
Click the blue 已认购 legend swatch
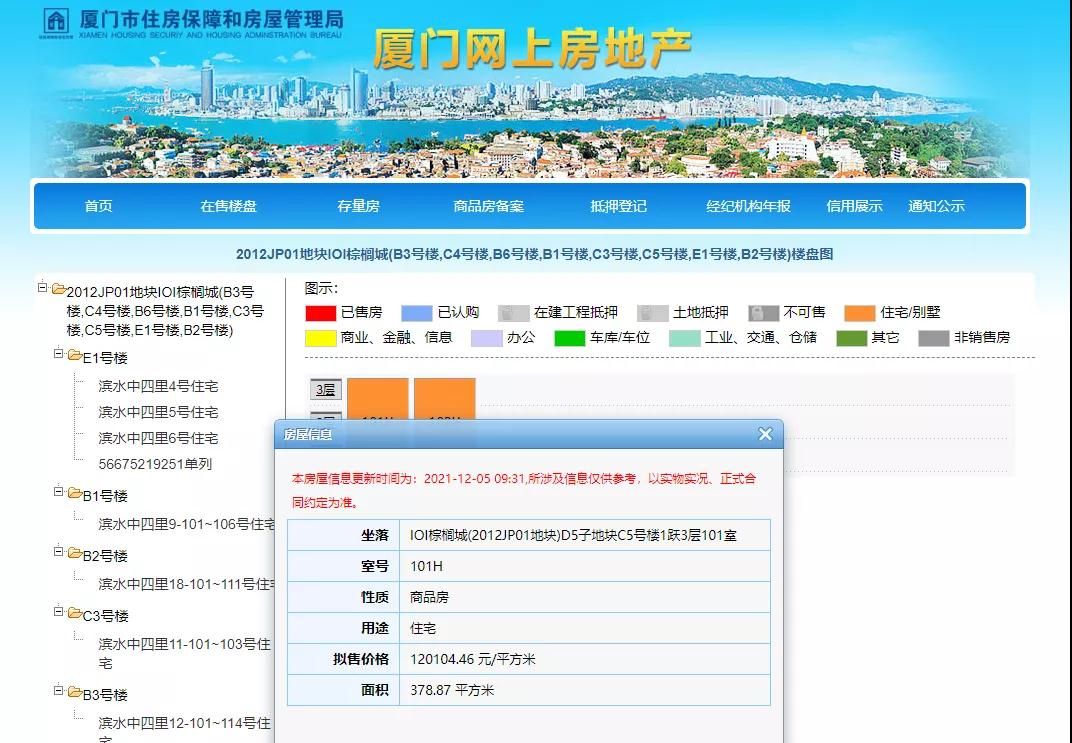pyautogui.click(x=416, y=313)
